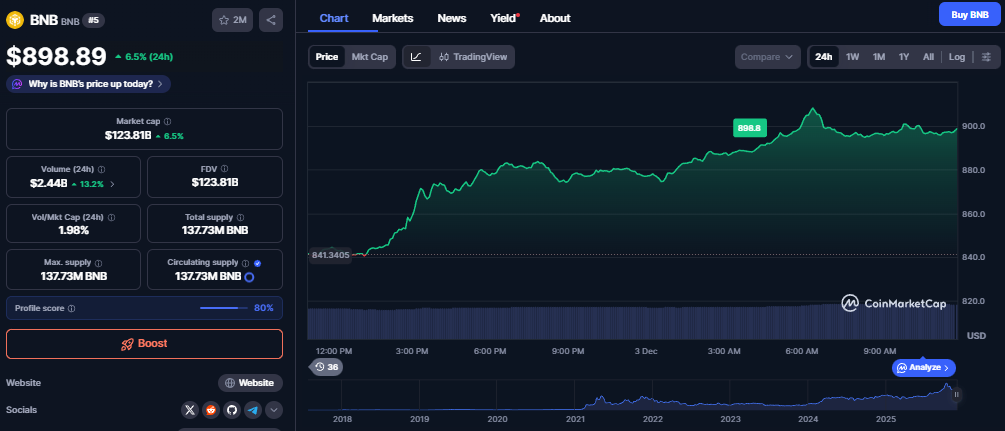Click the $123.81B market cap value
The height and width of the screenshot is (431, 1005).
click(x=128, y=136)
